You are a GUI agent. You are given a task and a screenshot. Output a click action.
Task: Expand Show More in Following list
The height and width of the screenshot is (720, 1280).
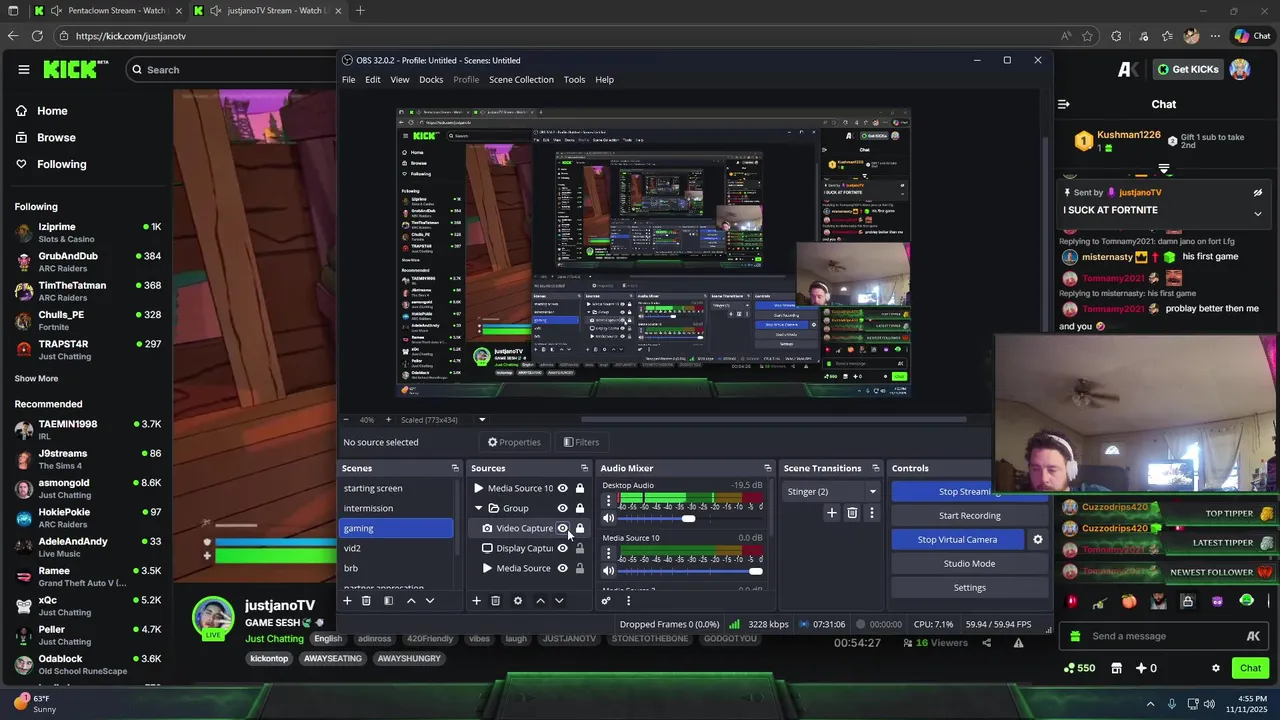tap(36, 378)
